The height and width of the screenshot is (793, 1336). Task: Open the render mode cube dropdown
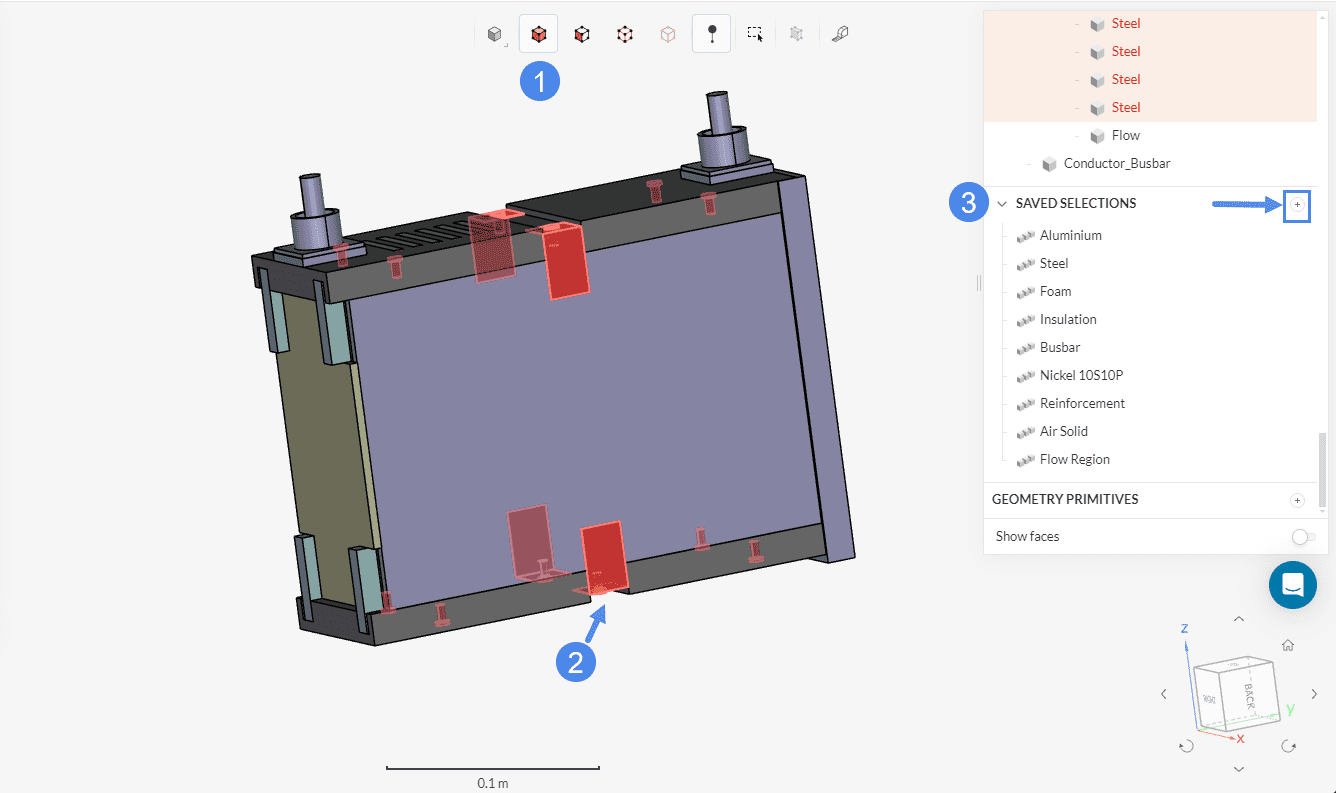coord(495,34)
